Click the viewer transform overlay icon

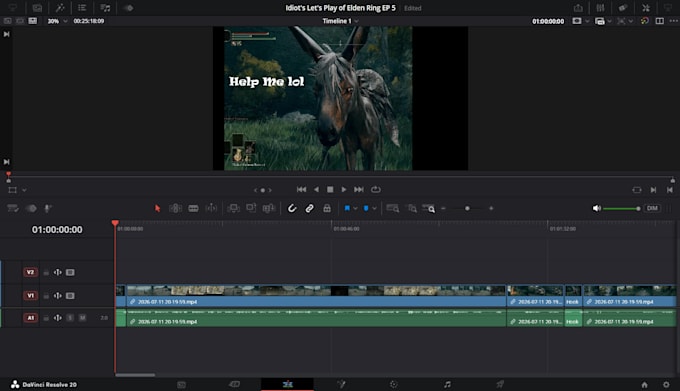coord(13,190)
